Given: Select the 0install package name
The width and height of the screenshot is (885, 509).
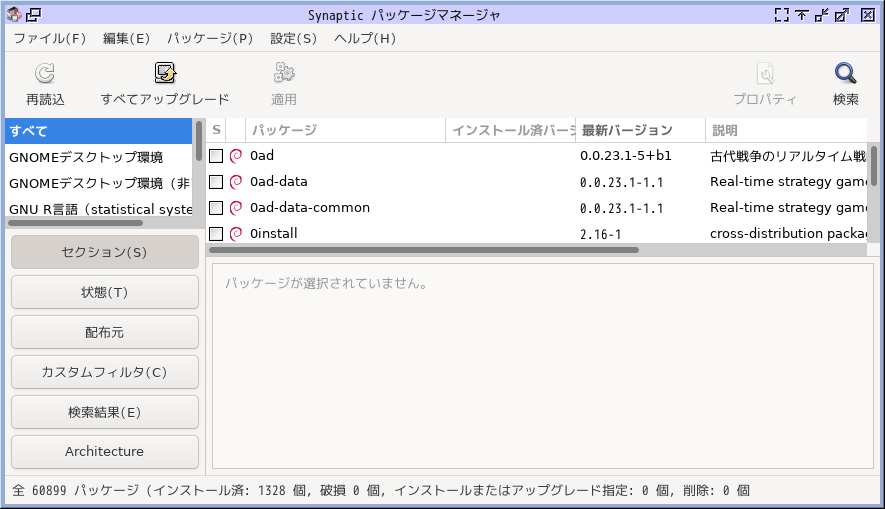Looking at the screenshot, I should tap(274, 234).
